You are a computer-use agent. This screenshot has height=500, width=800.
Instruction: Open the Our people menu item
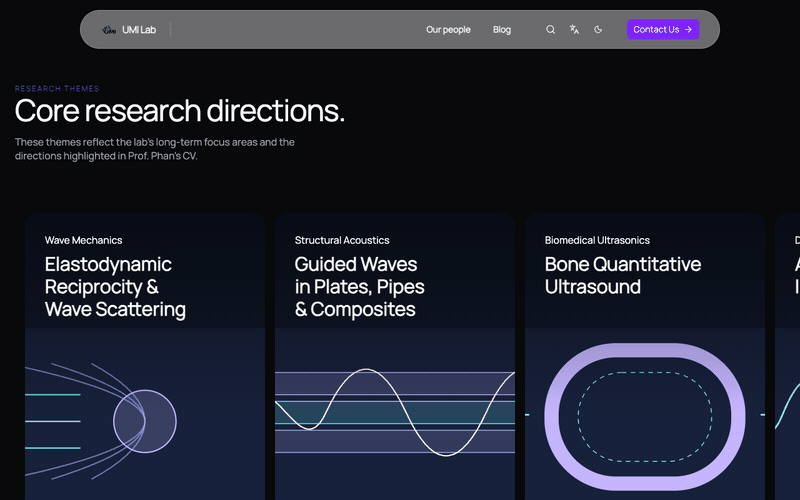coord(448,30)
